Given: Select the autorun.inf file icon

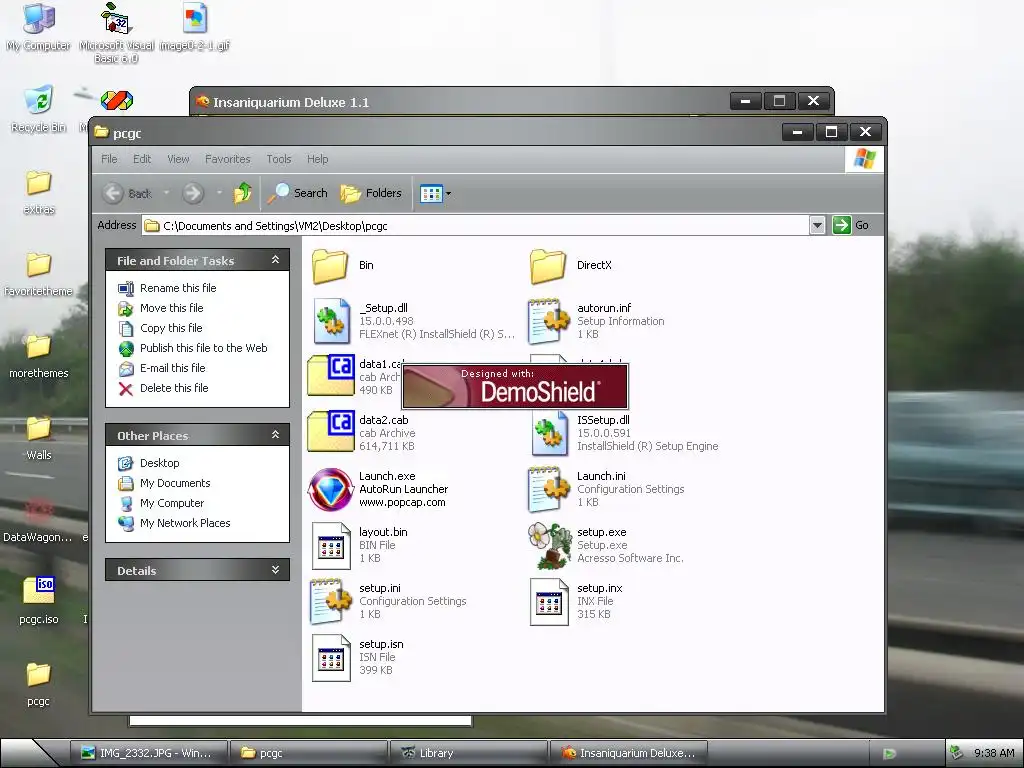Looking at the screenshot, I should point(549,321).
